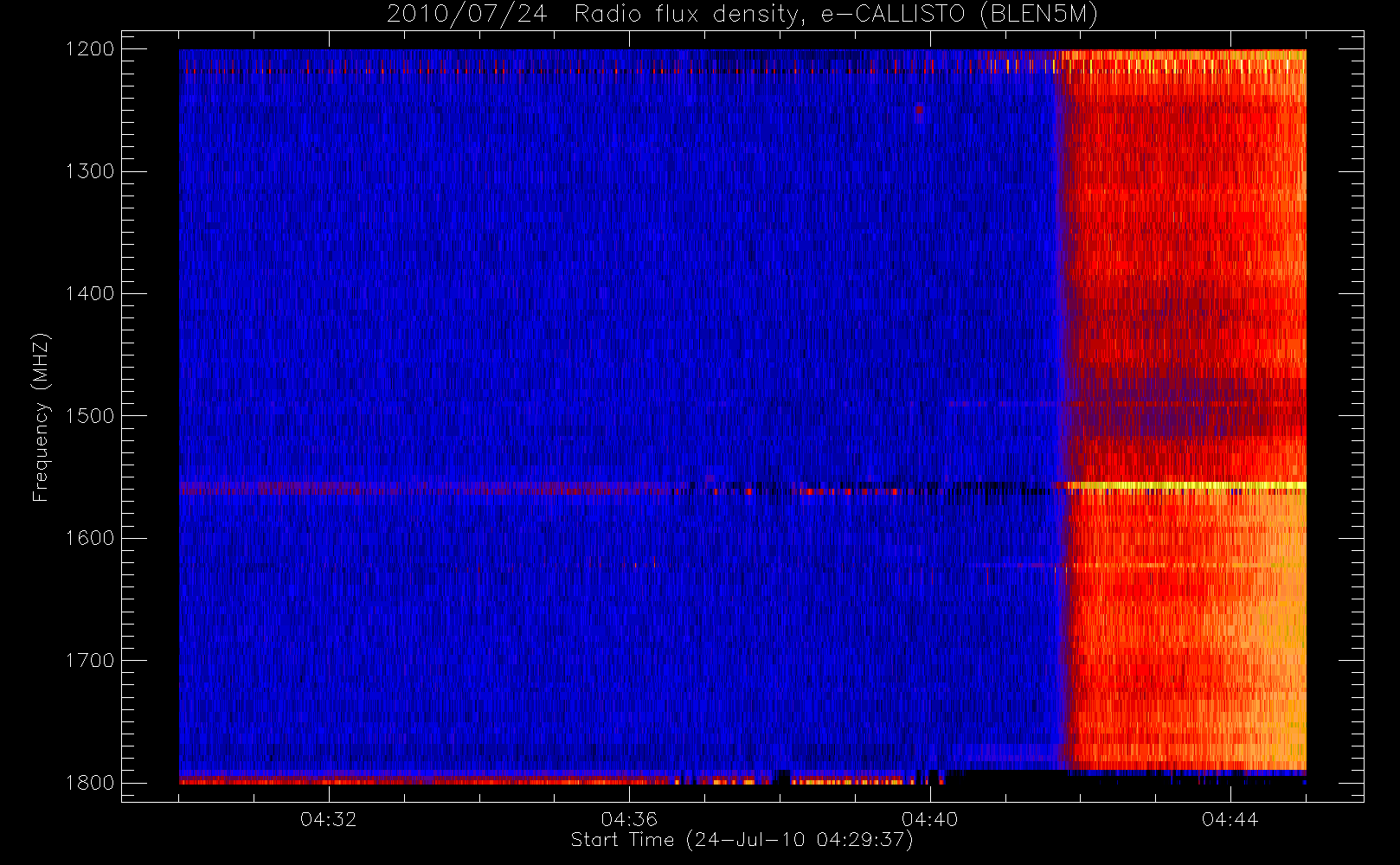Click the "Start Time (24-Jul-10 04:29:37)" label
This screenshot has height=865, width=1400.
pos(742,840)
